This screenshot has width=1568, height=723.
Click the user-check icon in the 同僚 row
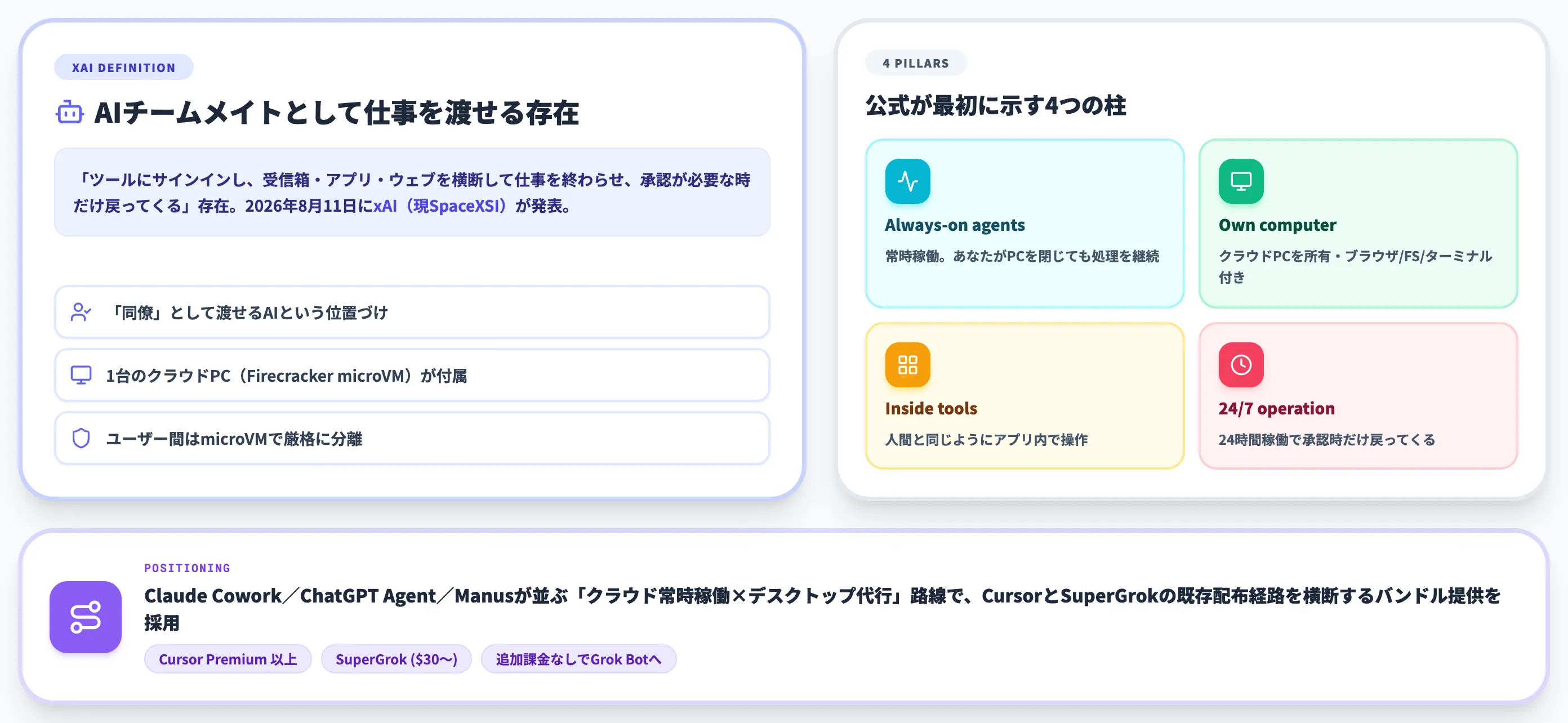pyautogui.click(x=81, y=312)
